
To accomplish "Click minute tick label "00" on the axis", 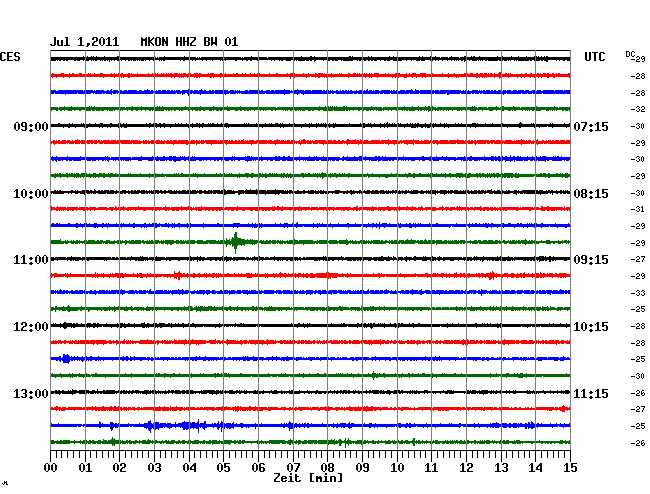I will (51, 467).
